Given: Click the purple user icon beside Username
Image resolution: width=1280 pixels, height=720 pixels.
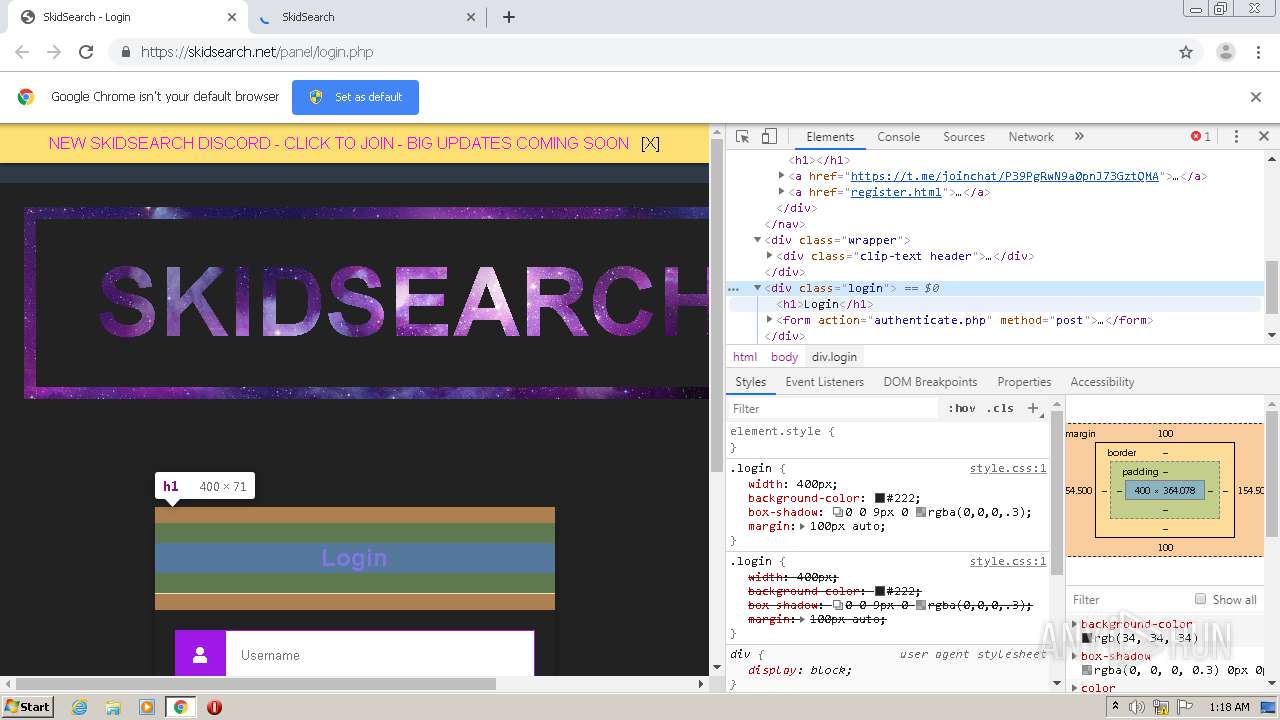Looking at the screenshot, I should [200, 655].
